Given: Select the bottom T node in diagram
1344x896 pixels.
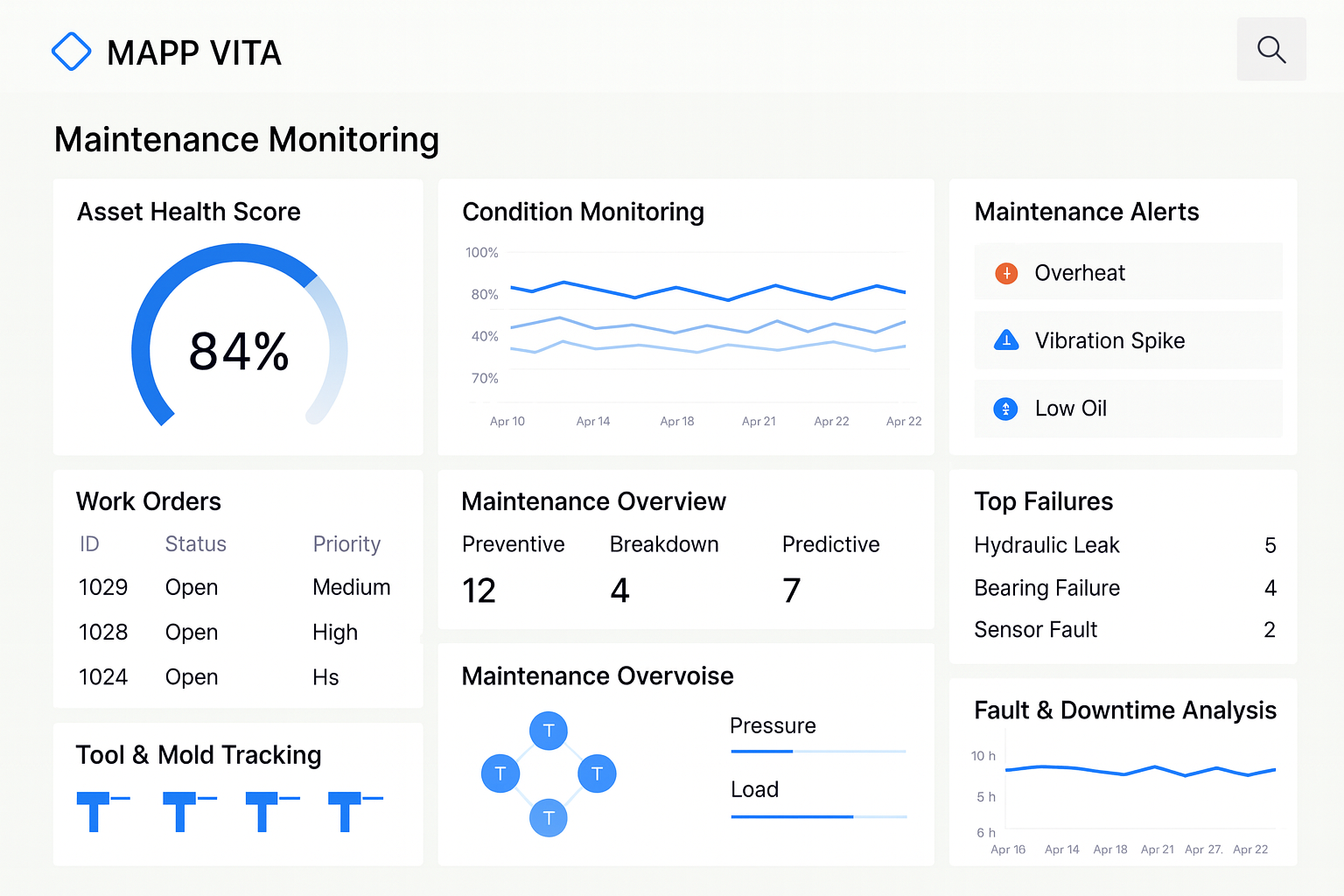Looking at the screenshot, I should [x=549, y=818].
